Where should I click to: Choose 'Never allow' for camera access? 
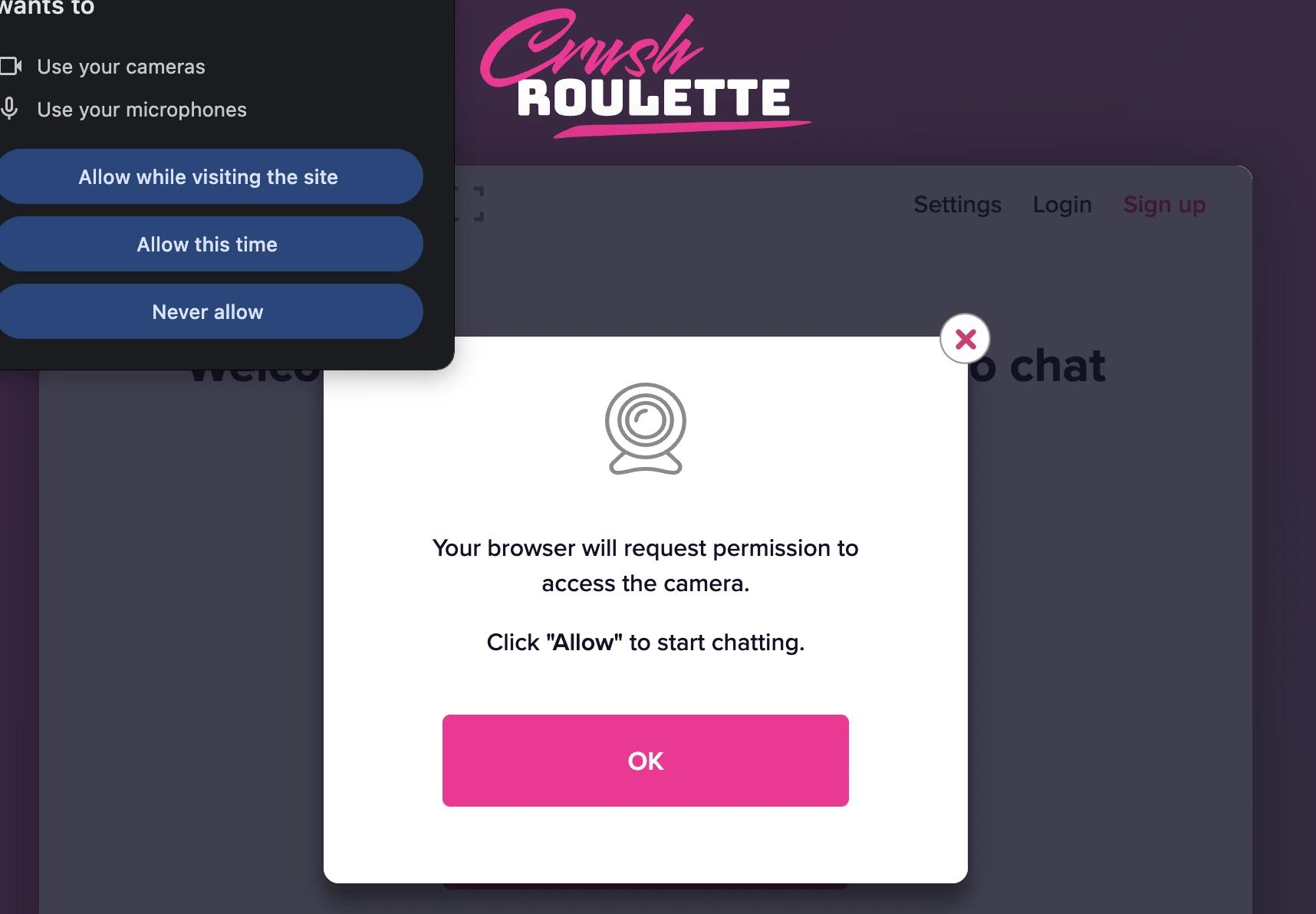click(207, 311)
